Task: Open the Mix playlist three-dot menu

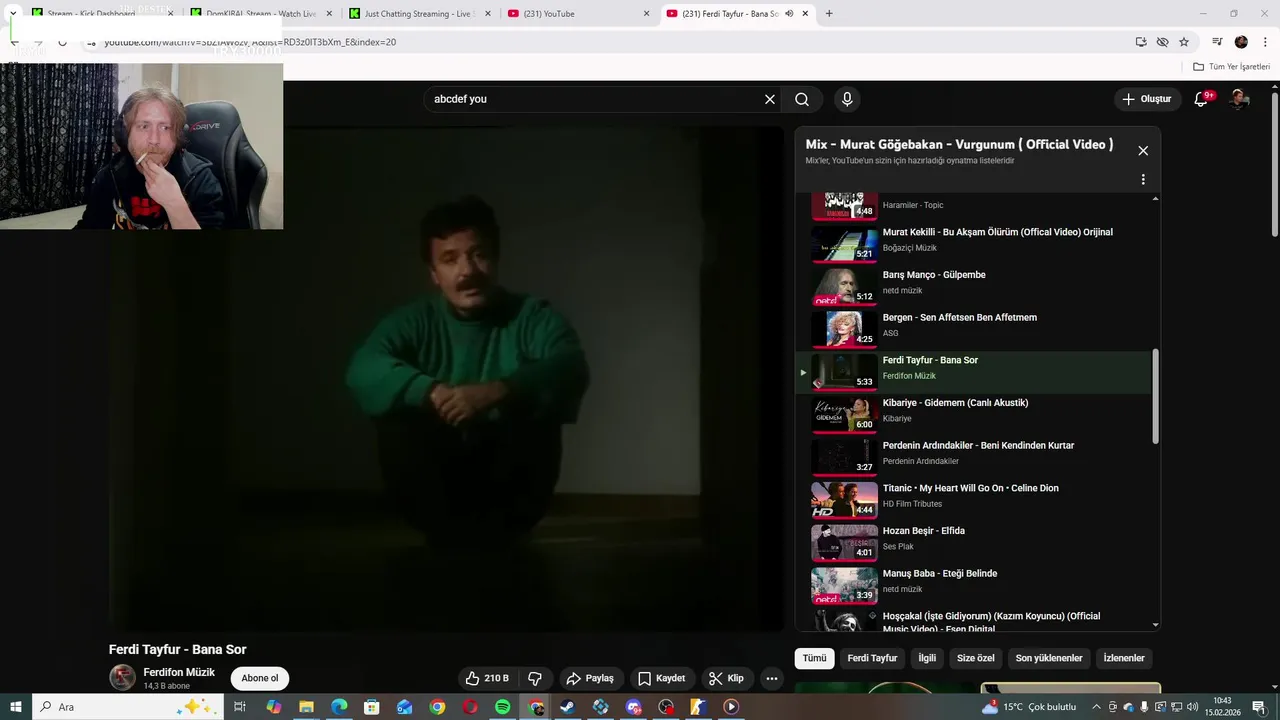Action: pos(1143,180)
